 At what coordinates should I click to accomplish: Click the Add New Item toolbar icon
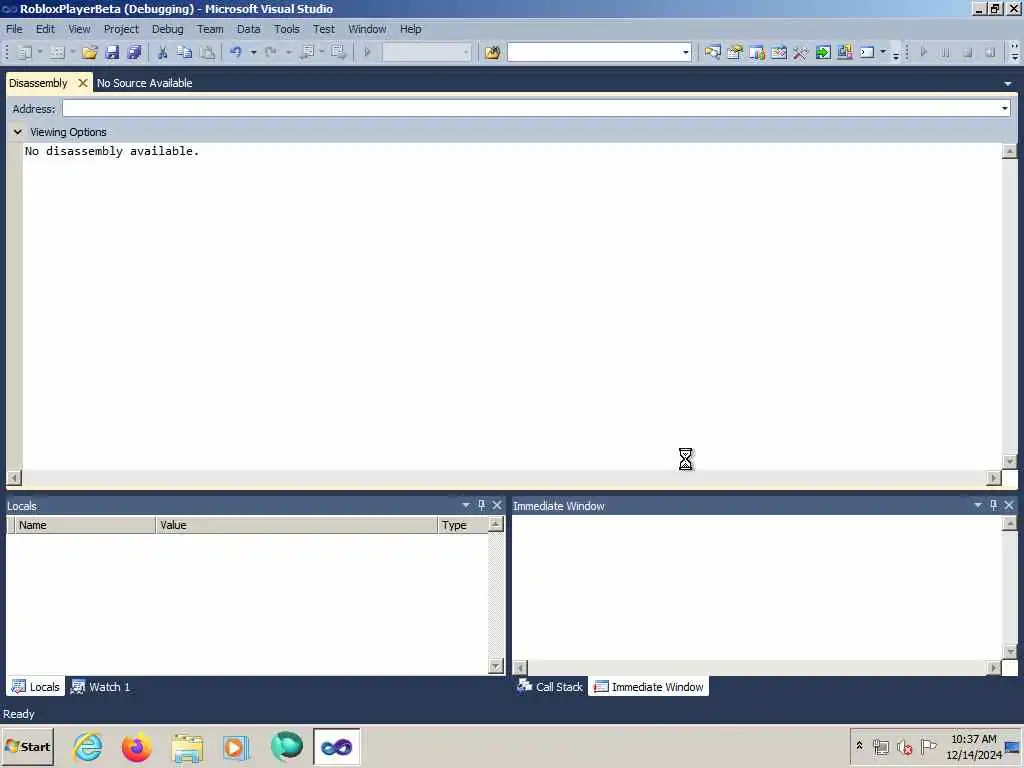click(57, 52)
